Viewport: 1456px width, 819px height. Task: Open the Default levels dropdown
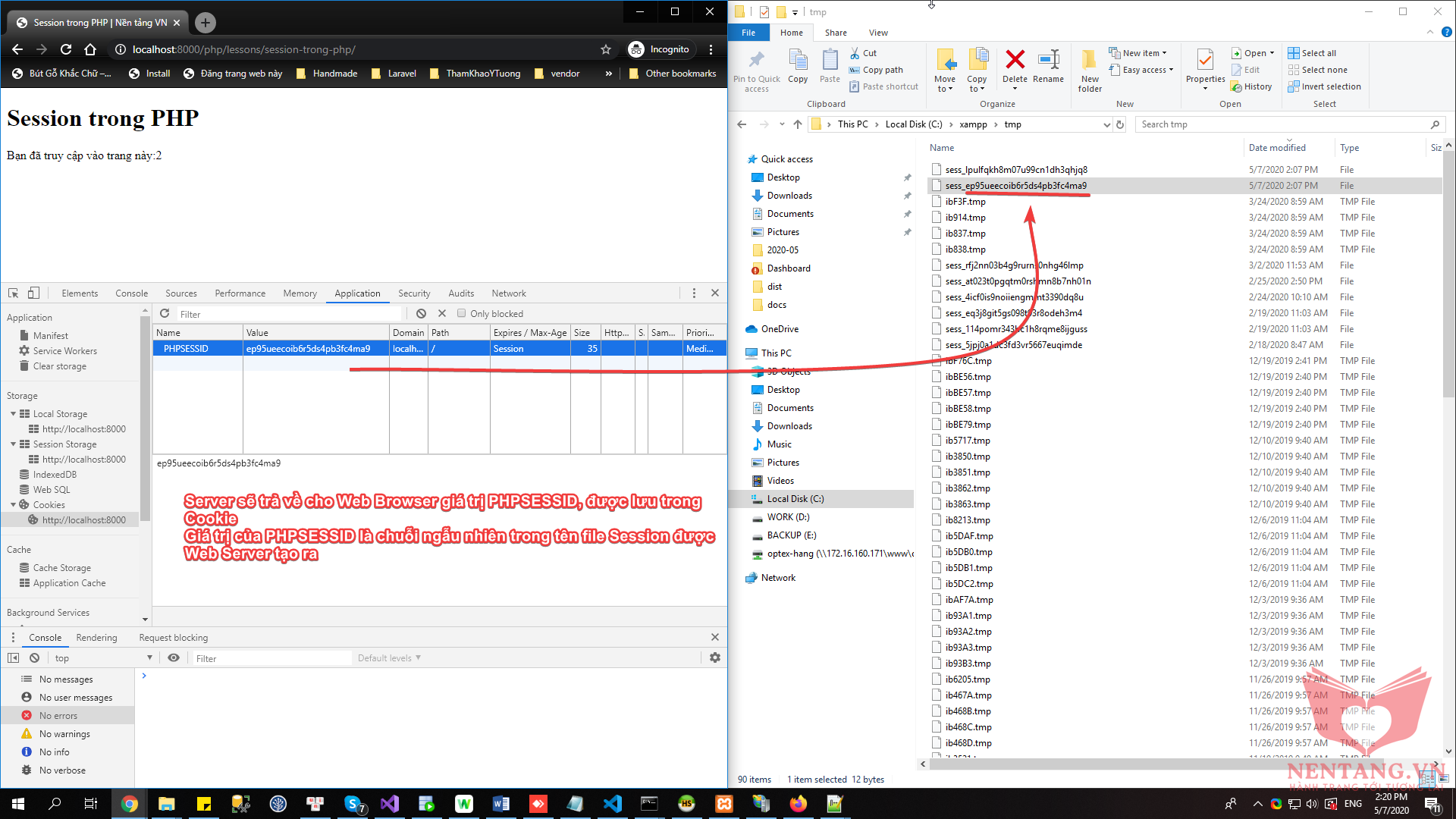click(x=389, y=657)
